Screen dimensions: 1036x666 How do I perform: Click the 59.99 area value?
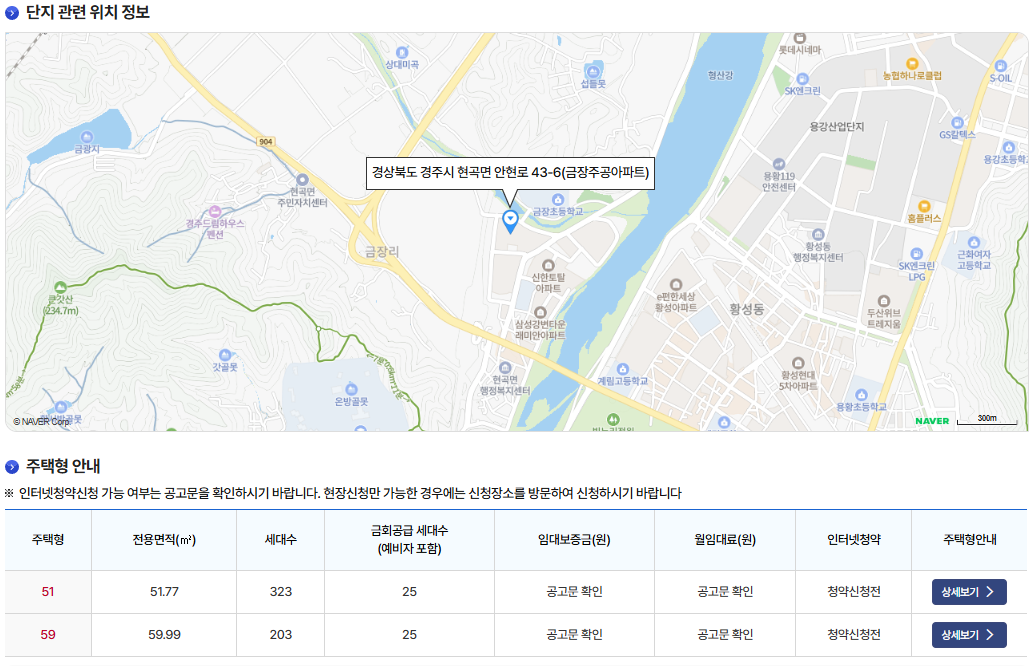pyautogui.click(x=164, y=635)
